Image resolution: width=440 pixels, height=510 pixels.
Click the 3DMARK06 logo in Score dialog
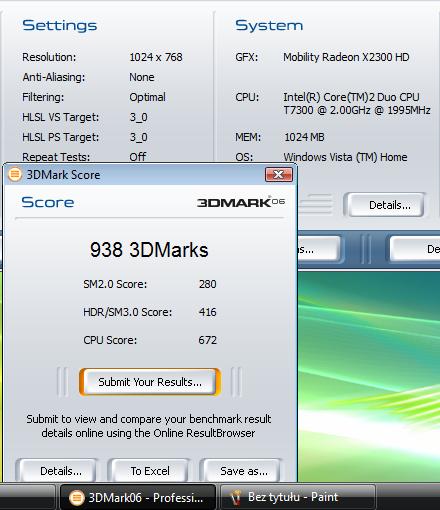241,202
